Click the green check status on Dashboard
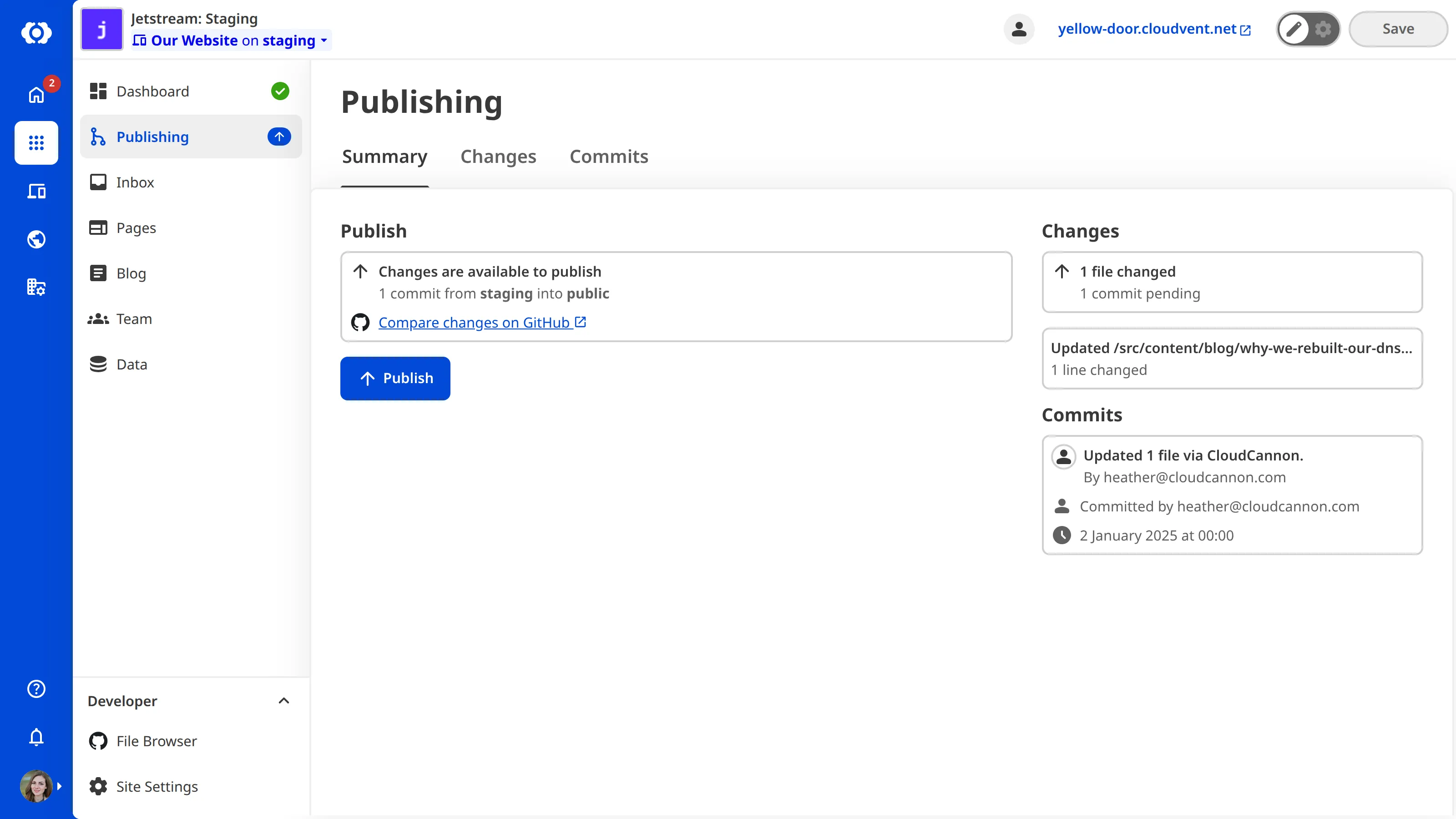 [x=280, y=91]
